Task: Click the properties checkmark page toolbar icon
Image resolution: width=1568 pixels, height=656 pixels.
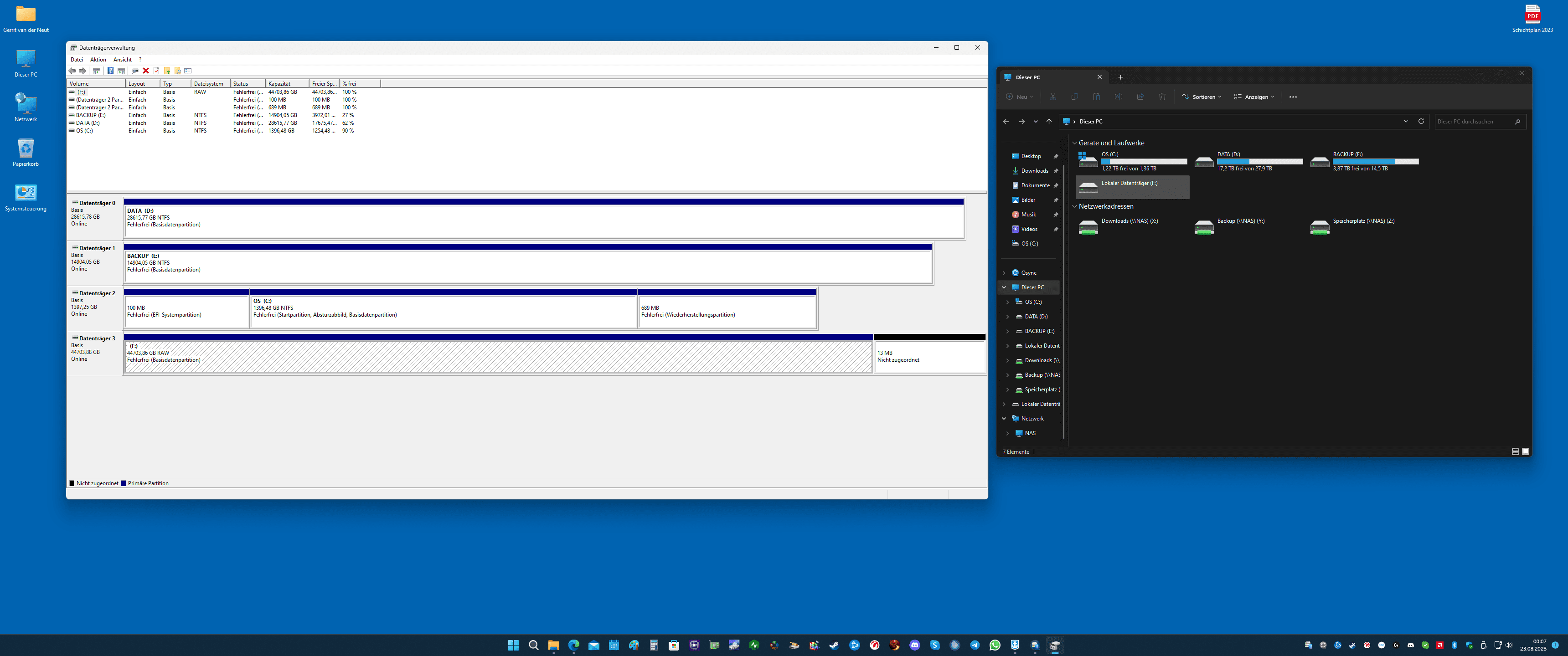Action: click(x=156, y=71)
